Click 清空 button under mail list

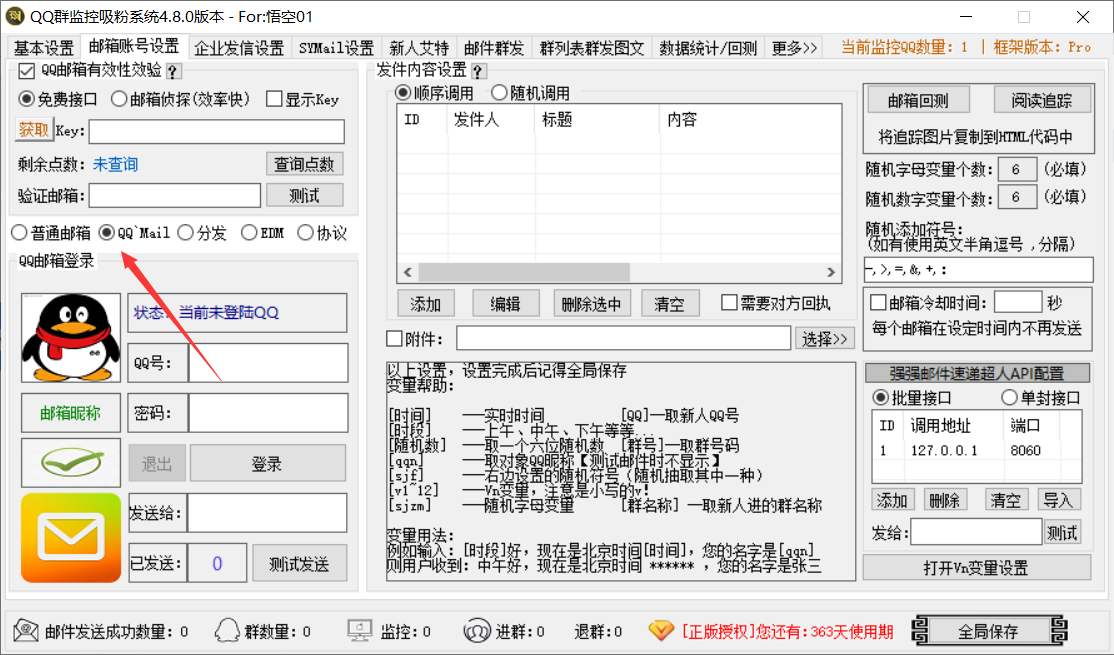[669, 304]
